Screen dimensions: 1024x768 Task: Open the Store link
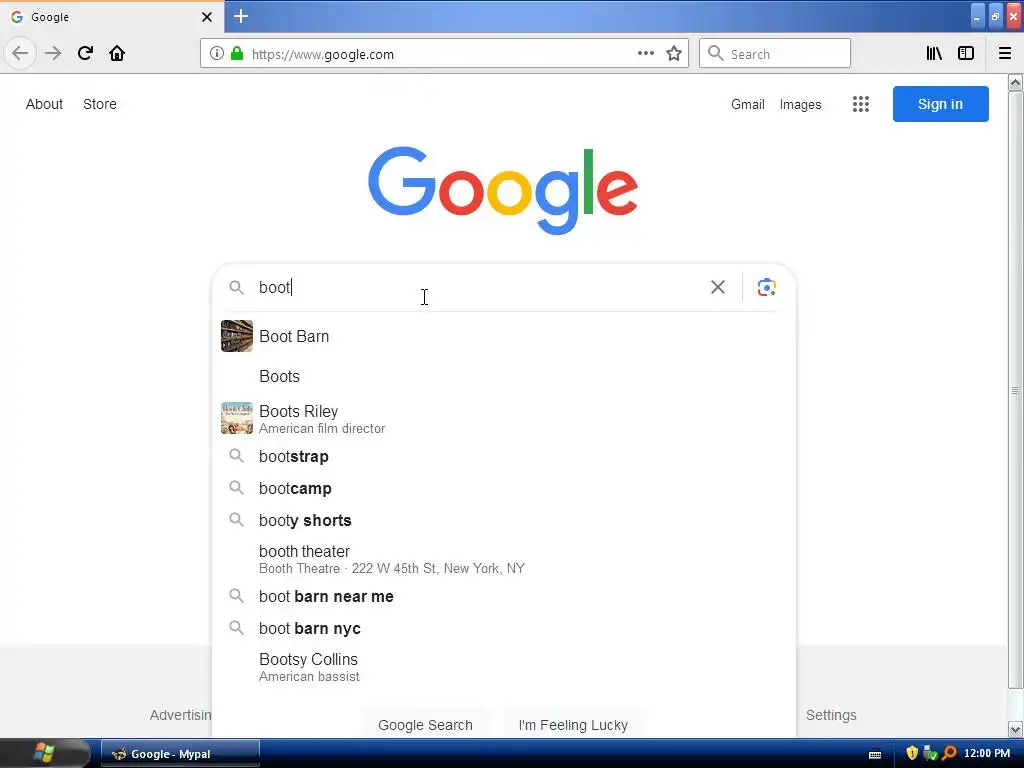coord(100,104)
